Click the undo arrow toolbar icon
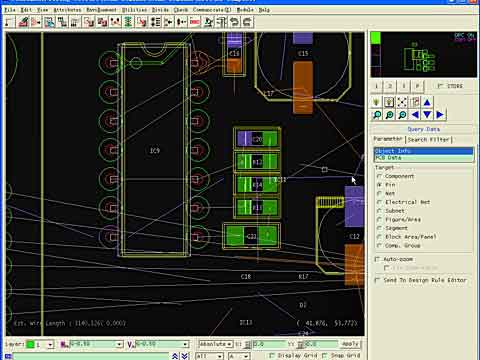The image size is (480, 360). (x=235, y=22)
